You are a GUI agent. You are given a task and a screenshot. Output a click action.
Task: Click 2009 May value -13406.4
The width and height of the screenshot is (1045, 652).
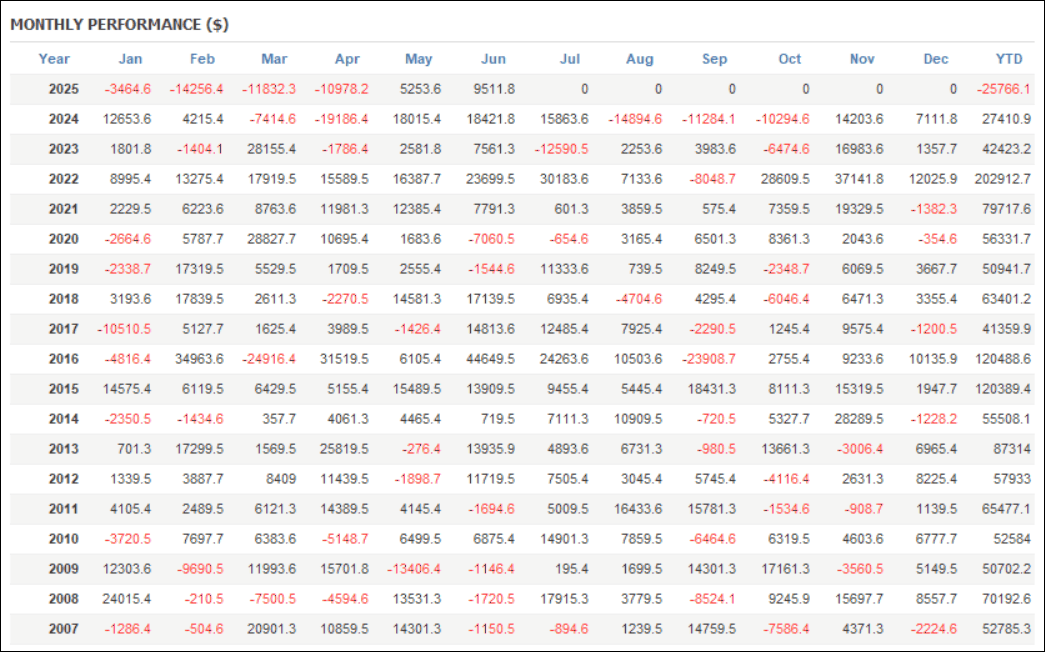pos(414,569)
